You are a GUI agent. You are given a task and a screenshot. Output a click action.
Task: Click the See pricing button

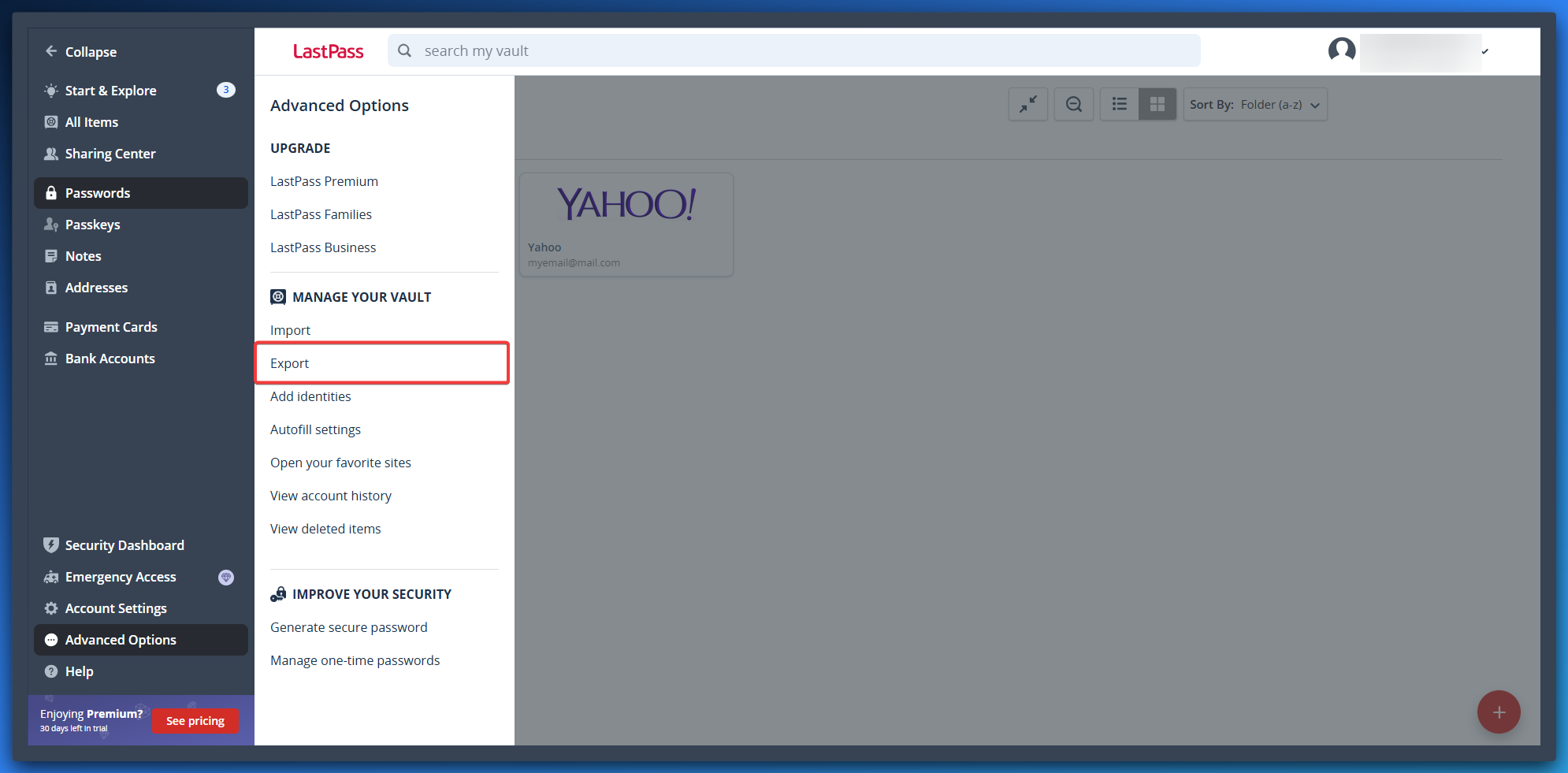click(x=195, y=721)
